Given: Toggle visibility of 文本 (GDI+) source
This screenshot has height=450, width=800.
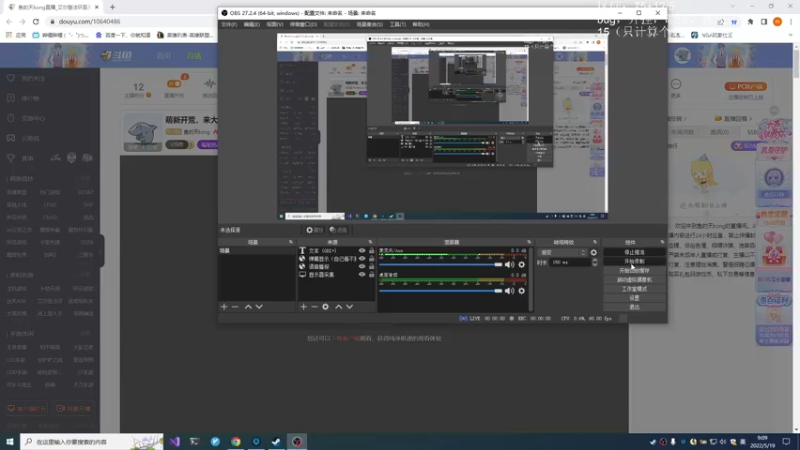Looking at the screenshot, I should tap(362, 251).
